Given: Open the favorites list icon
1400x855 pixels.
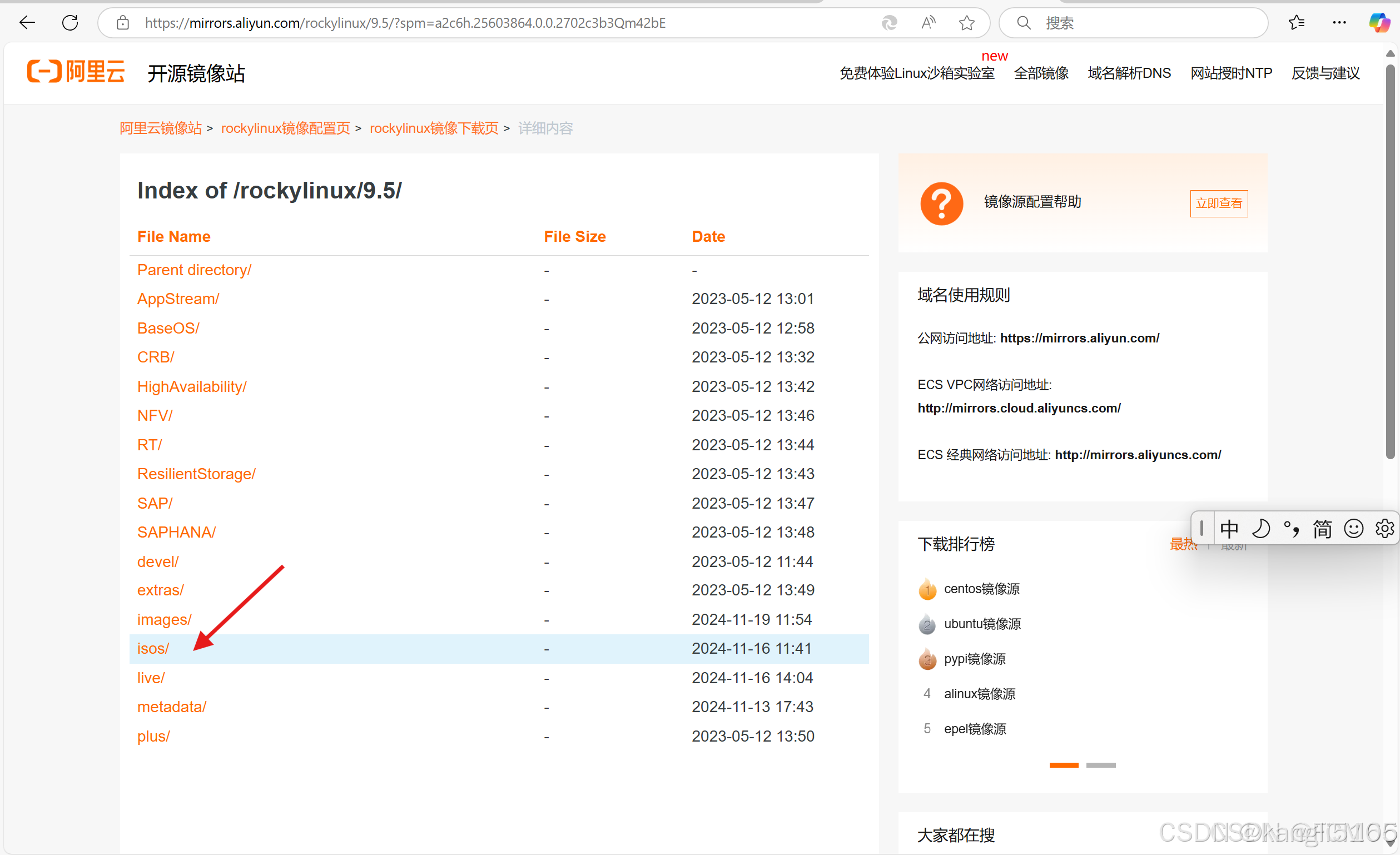Looking at the screenshot, I should [1296, 23].
